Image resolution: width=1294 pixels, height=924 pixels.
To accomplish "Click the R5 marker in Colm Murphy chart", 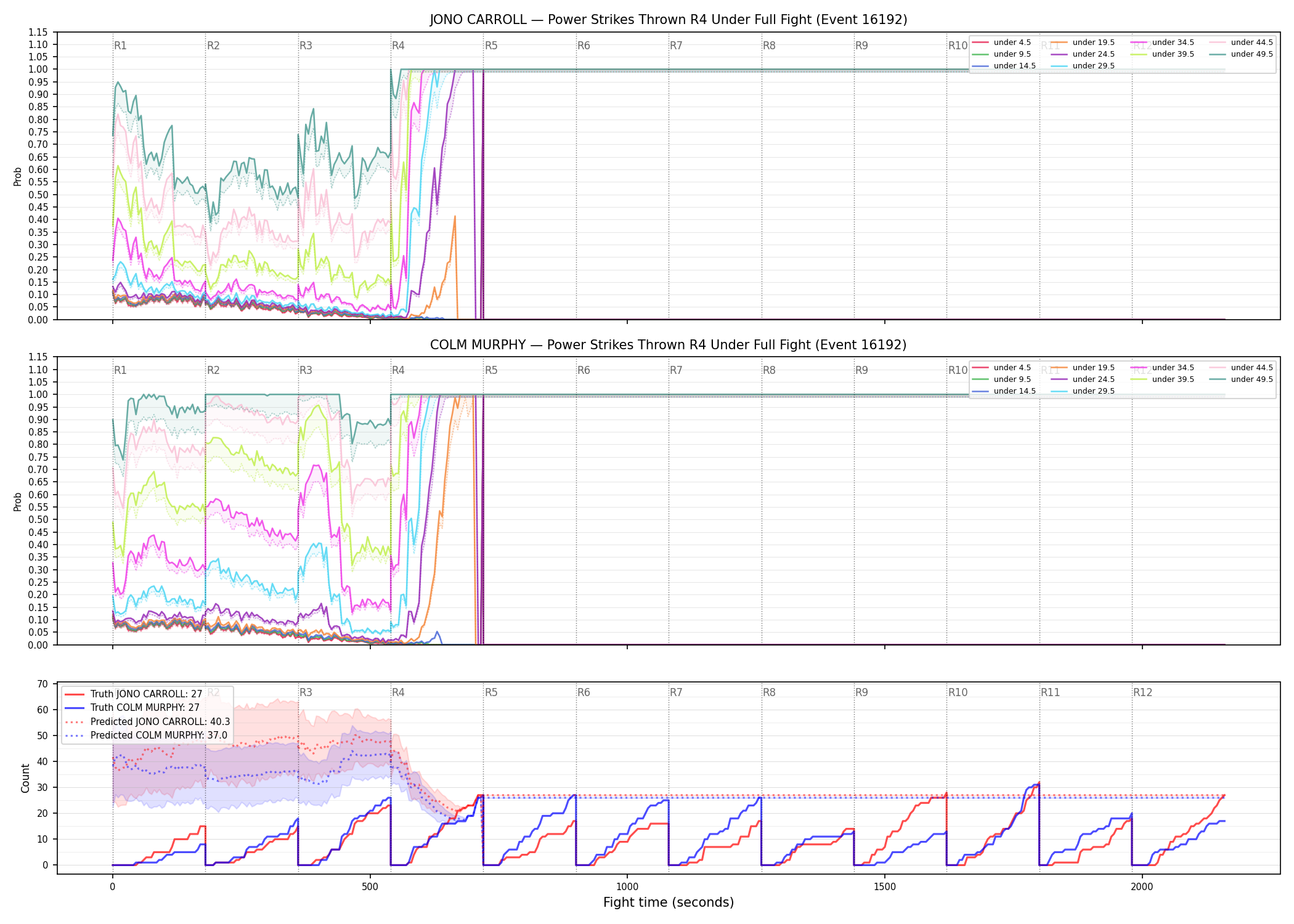I will click(491, 370).
